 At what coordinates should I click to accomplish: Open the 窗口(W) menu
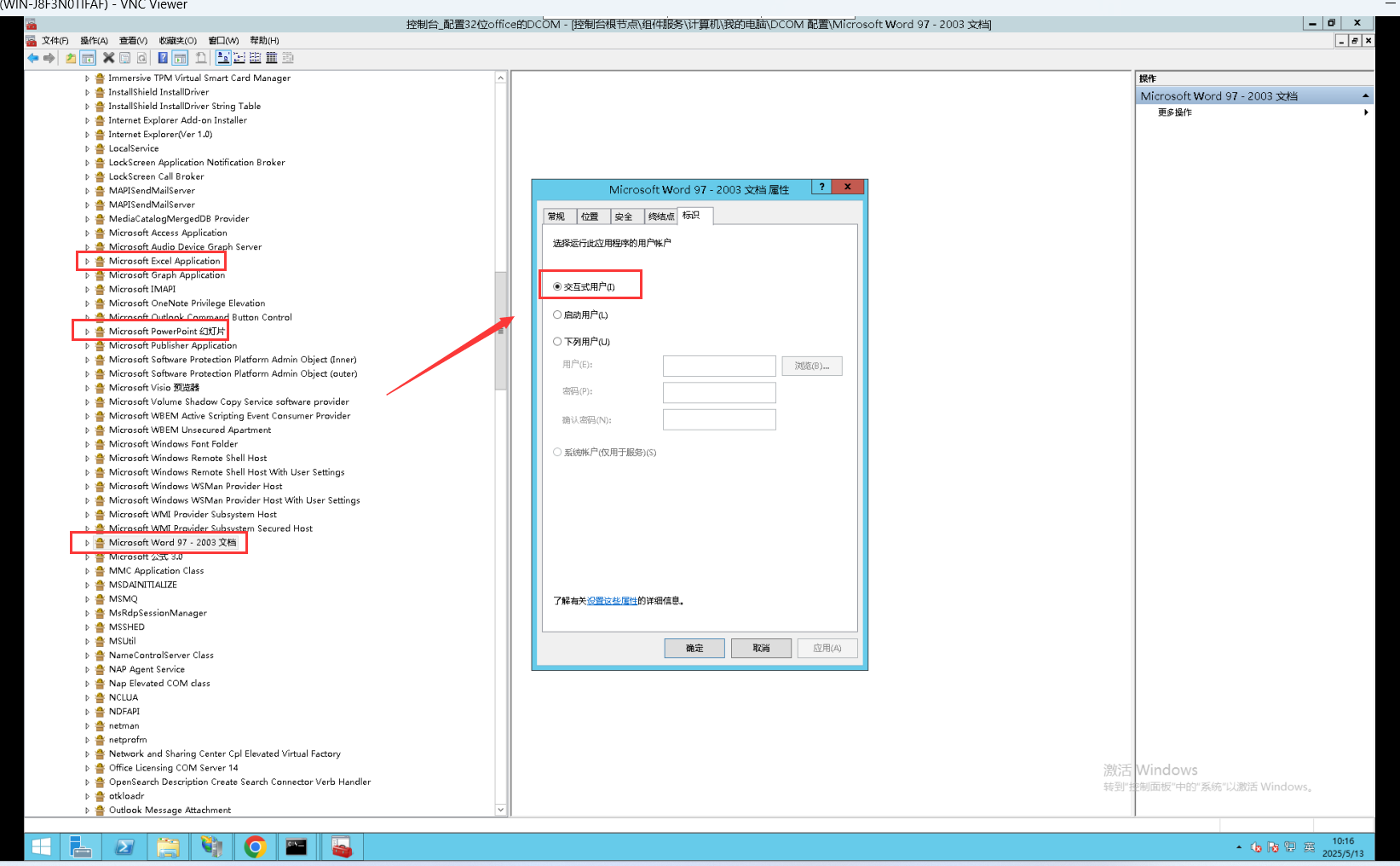click(x=223, y=41)
